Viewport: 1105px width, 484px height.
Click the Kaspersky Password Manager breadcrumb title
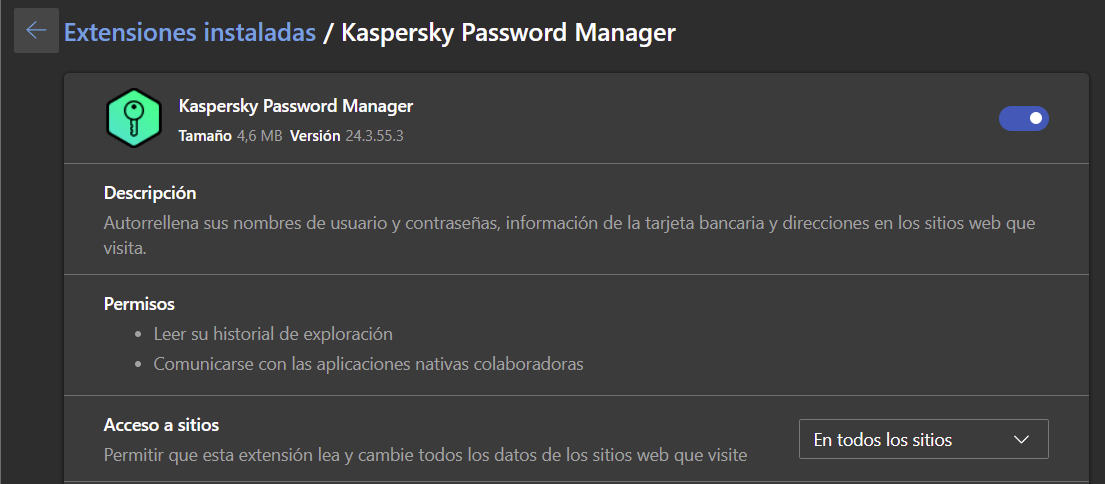tap(508, 32)
